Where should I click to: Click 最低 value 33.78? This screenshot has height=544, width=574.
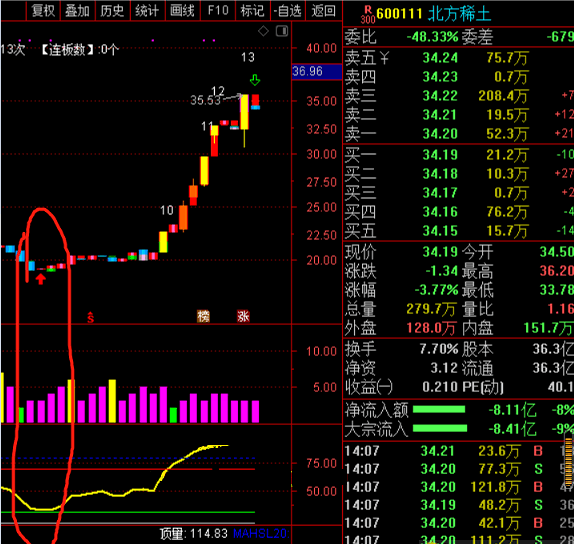click(x=556, y=290)
